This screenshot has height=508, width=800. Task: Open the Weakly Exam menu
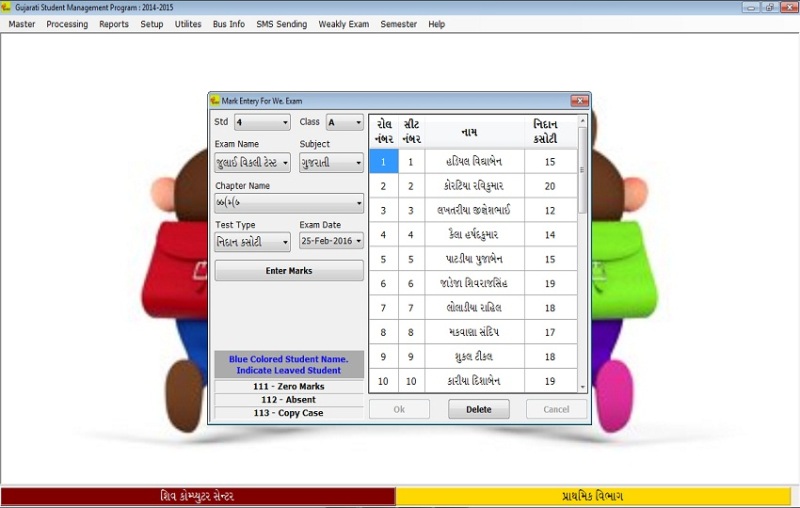coord(343,24)
